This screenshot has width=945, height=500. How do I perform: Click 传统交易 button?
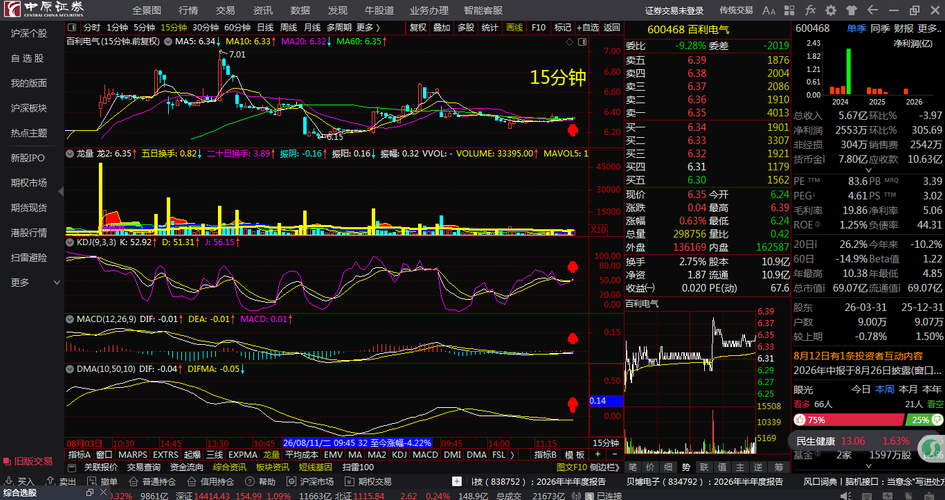coord(736,11)
